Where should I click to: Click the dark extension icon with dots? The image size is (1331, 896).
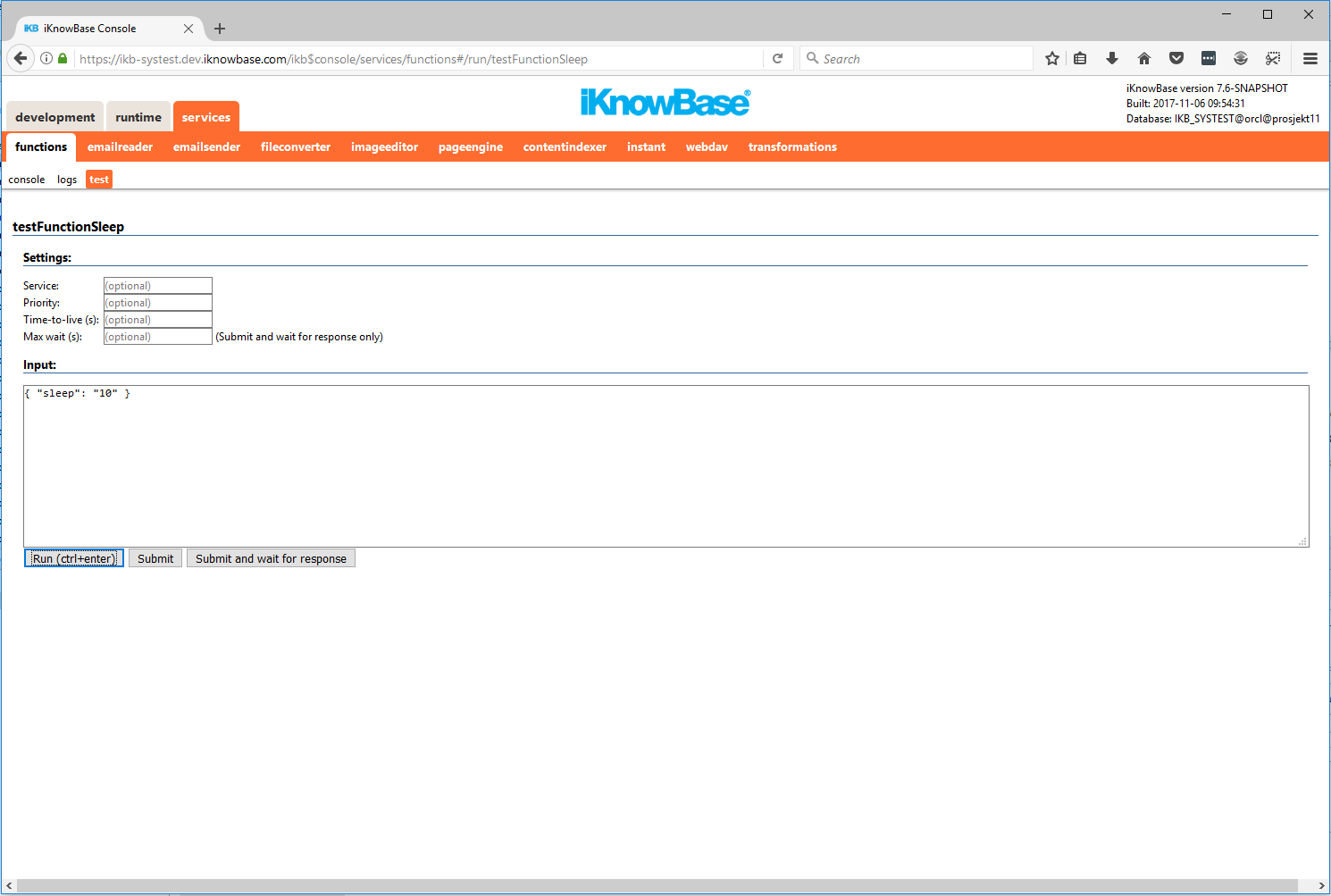tap(1209, 59)
